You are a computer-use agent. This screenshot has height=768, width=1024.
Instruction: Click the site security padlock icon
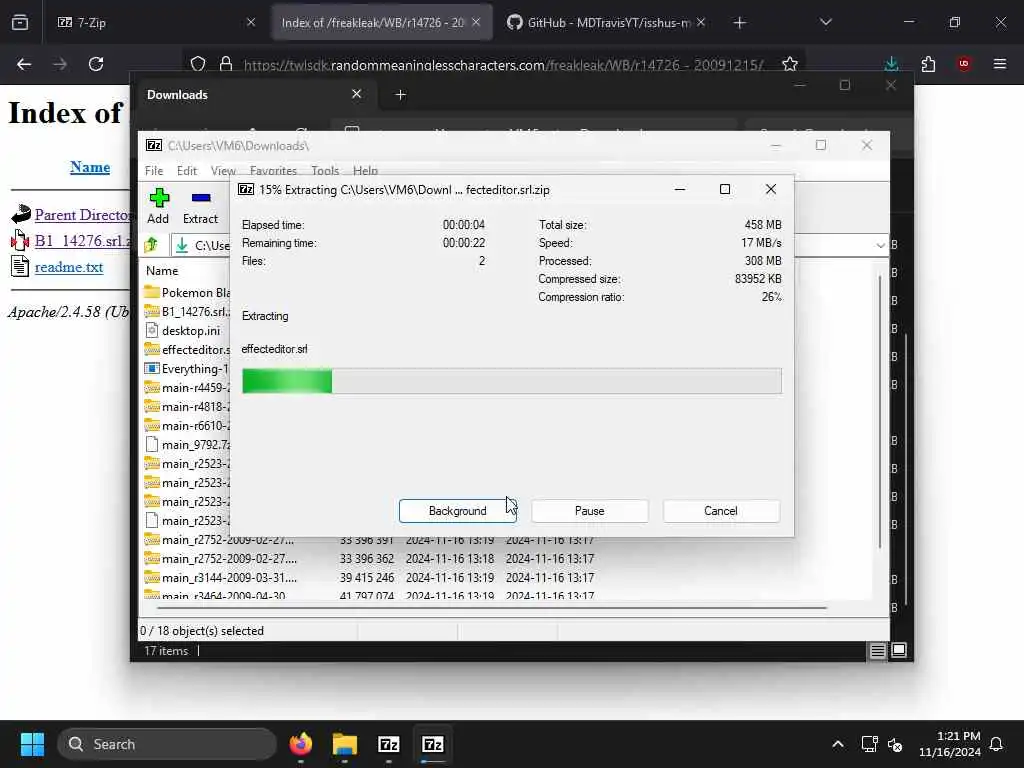pos(226,64)
